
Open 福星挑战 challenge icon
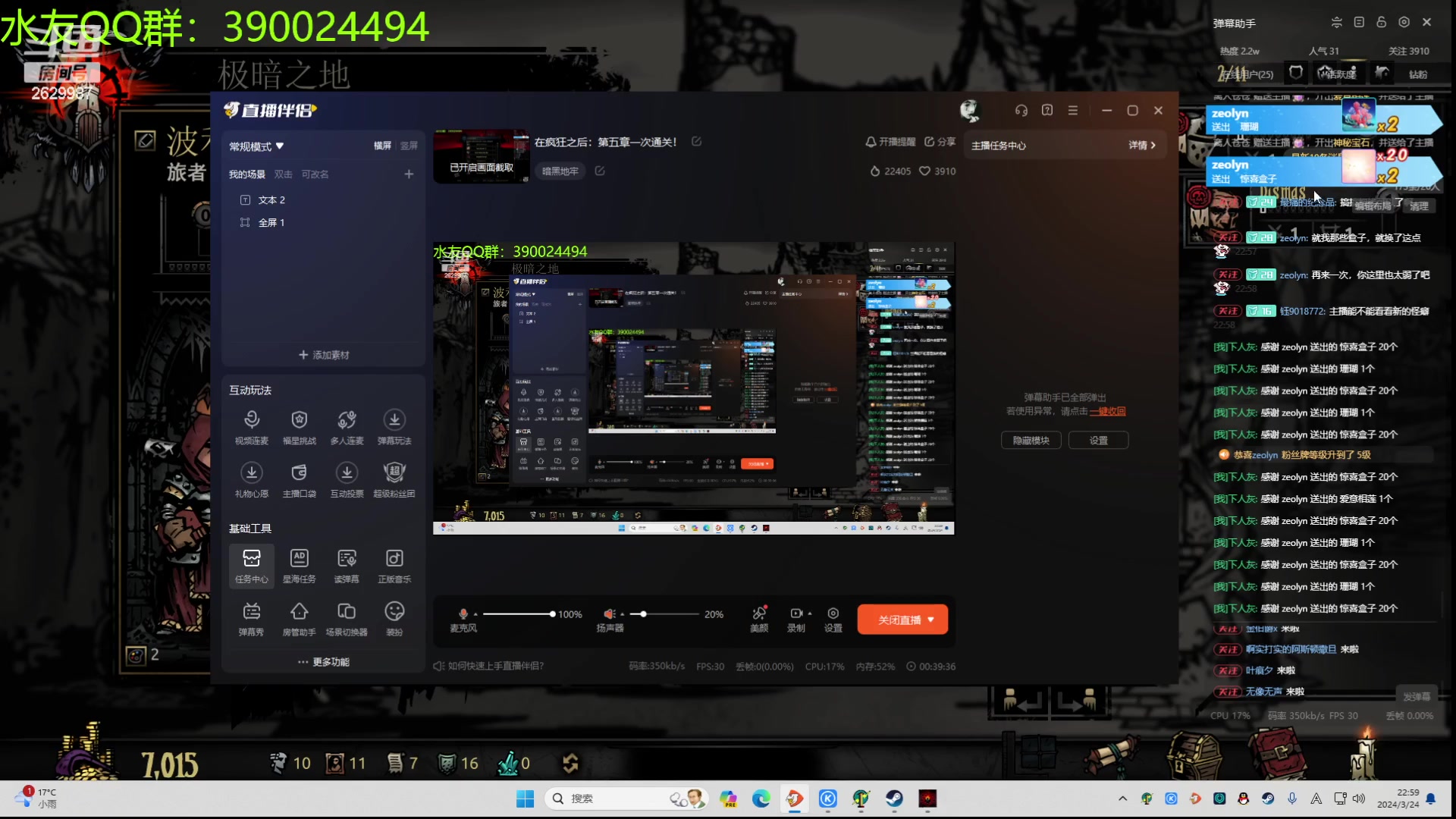299,427
